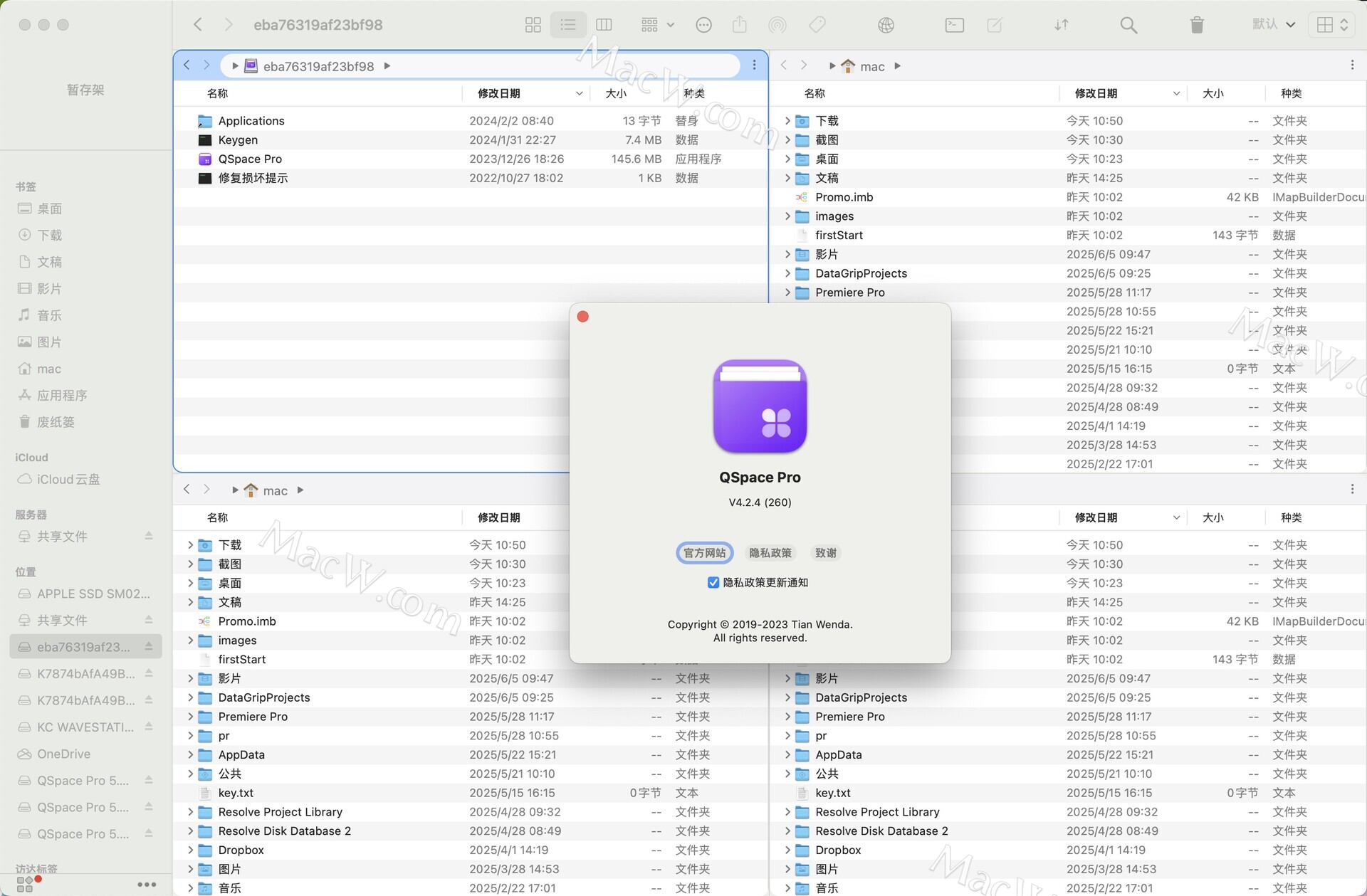Open the more actions ellipsis menu
This screenshot has height=896, width=1367.
[x=703, y=25]
